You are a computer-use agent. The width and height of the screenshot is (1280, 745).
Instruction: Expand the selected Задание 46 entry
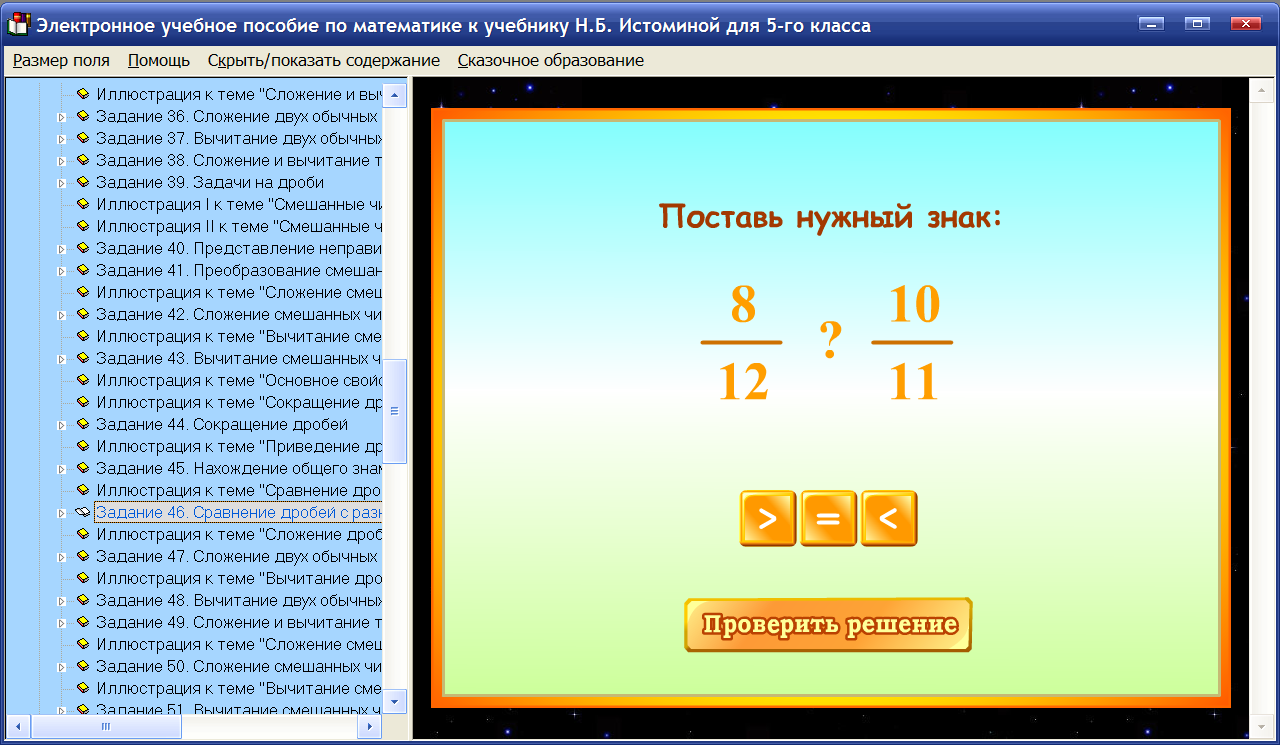pyautogui.click(x=60, y=511)
